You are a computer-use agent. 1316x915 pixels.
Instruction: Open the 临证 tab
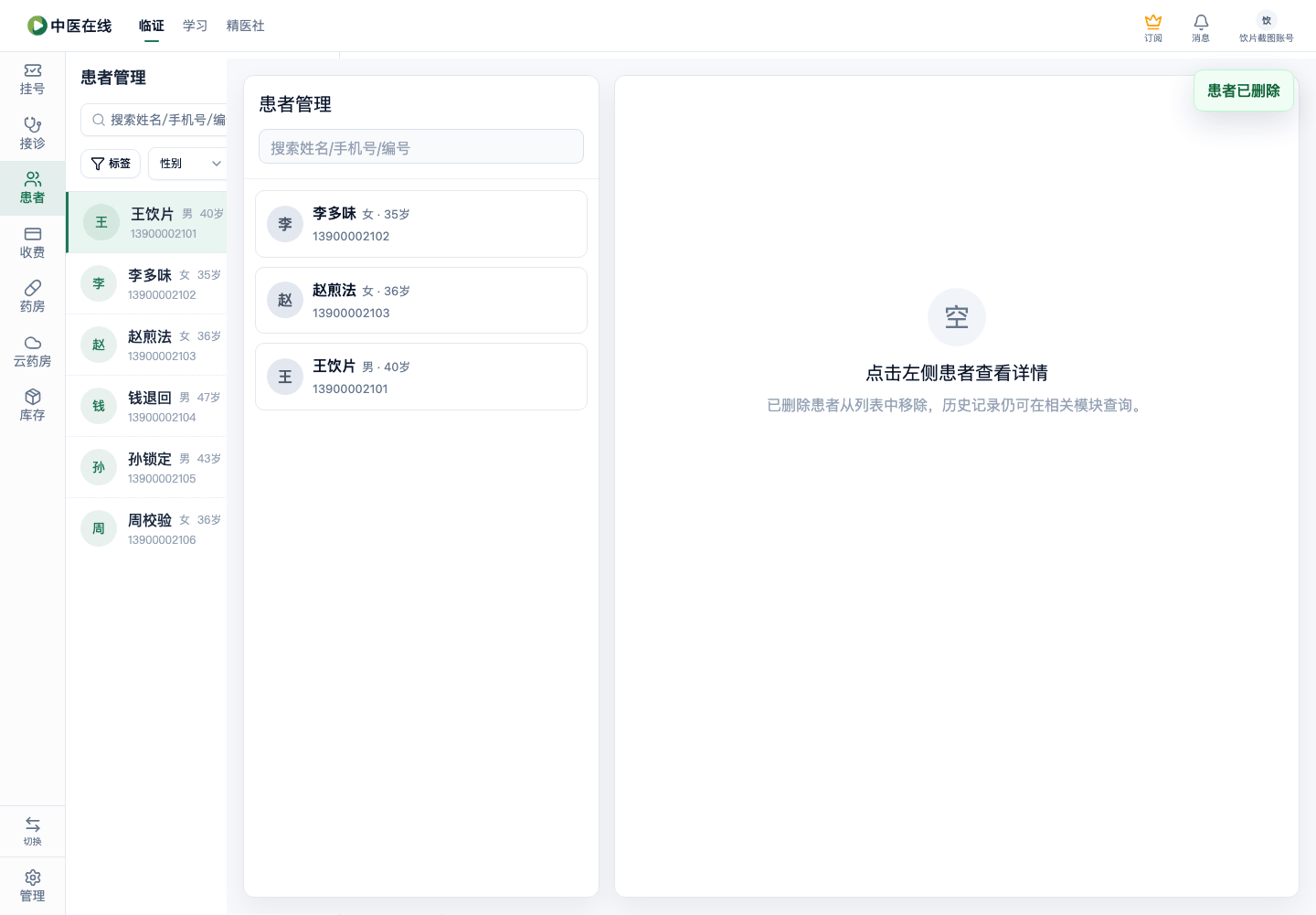point(152,26)
